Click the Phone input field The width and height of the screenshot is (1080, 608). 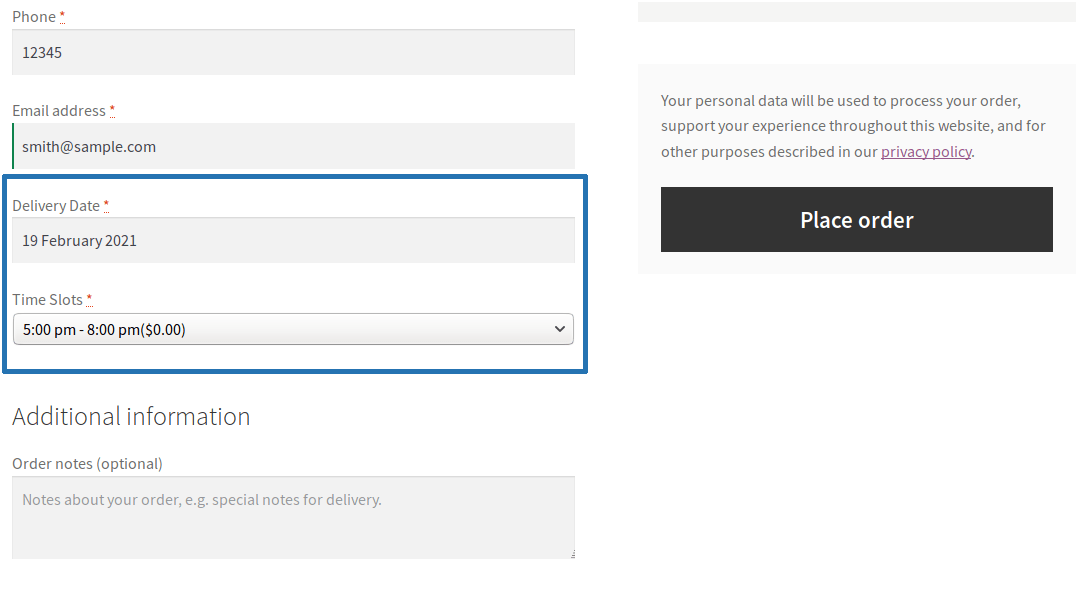293,52
